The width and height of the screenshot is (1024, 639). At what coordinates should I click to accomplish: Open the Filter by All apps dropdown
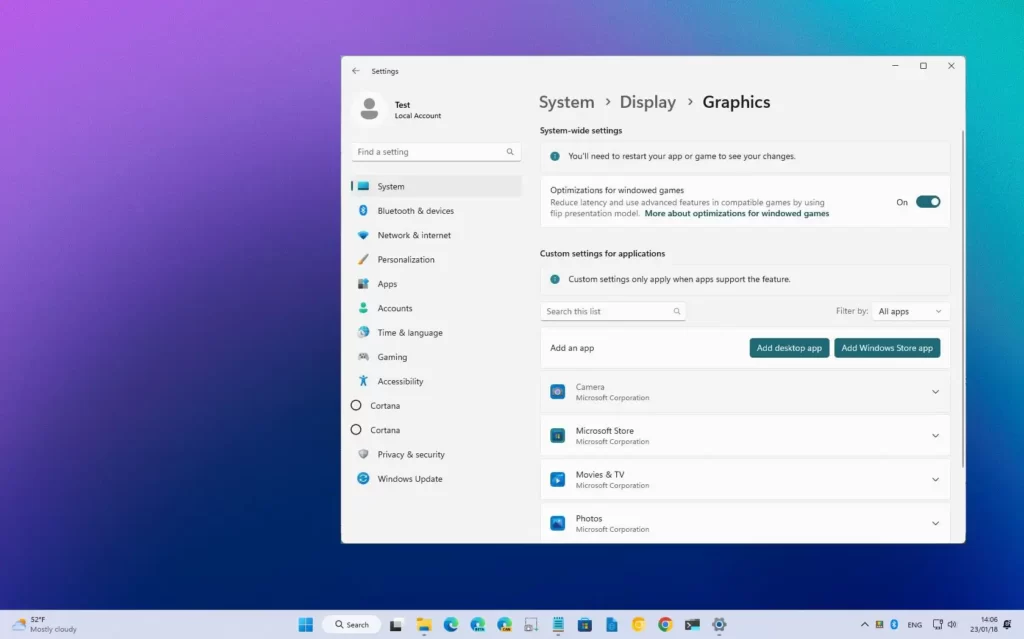[910, 311]
